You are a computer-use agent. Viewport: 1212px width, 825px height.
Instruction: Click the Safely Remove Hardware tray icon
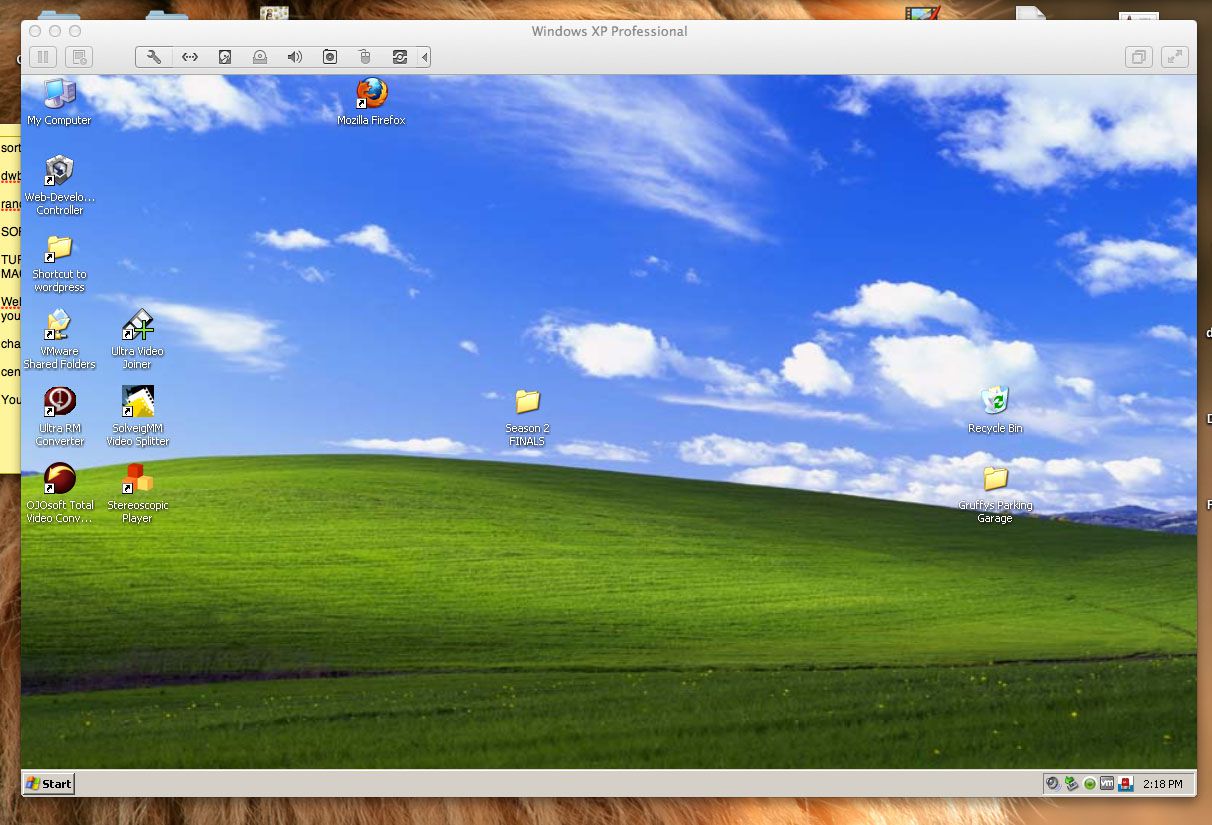click(1071, 784)
